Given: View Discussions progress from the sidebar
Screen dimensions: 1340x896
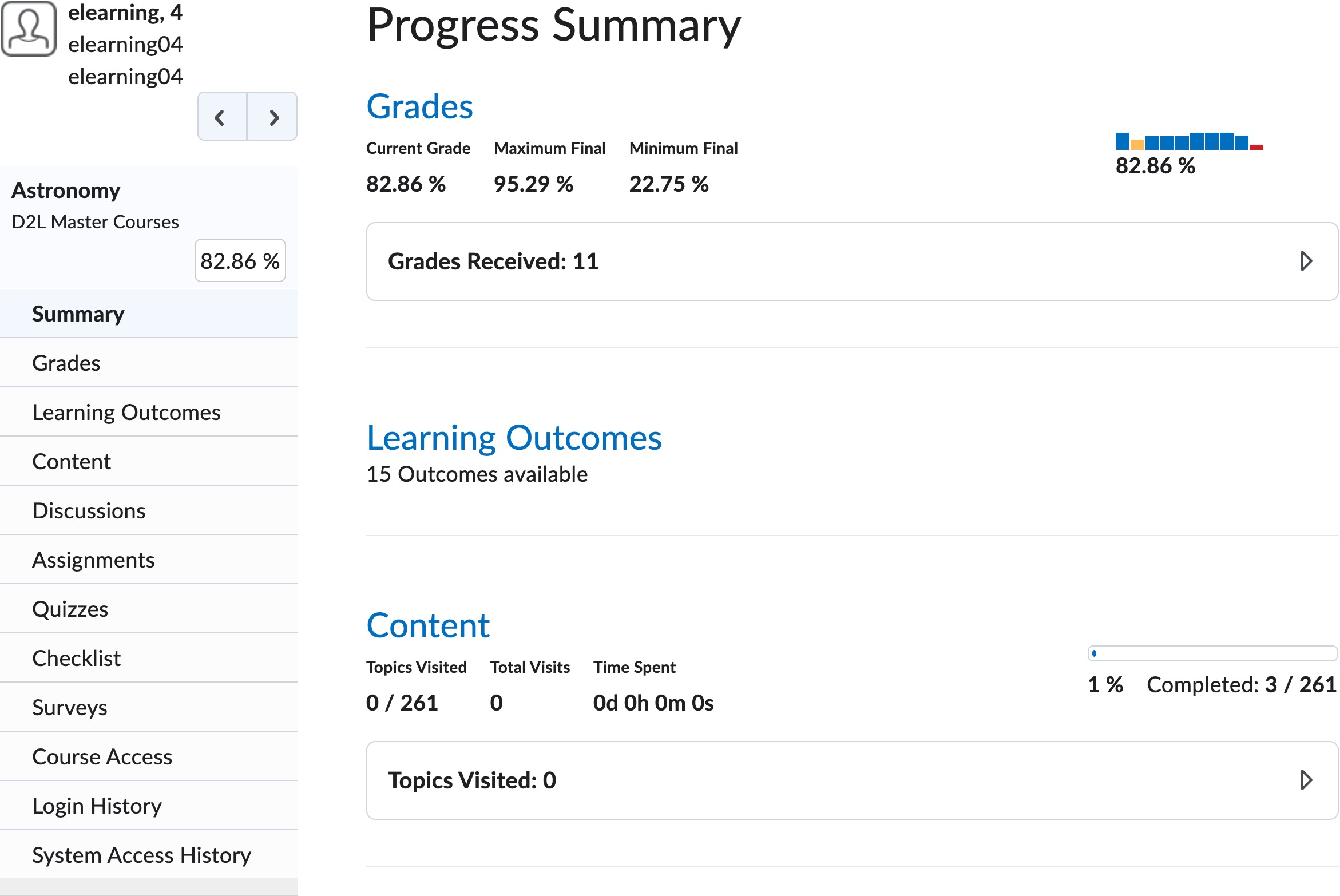Looking at the screenshot, I should coord(89,510).
